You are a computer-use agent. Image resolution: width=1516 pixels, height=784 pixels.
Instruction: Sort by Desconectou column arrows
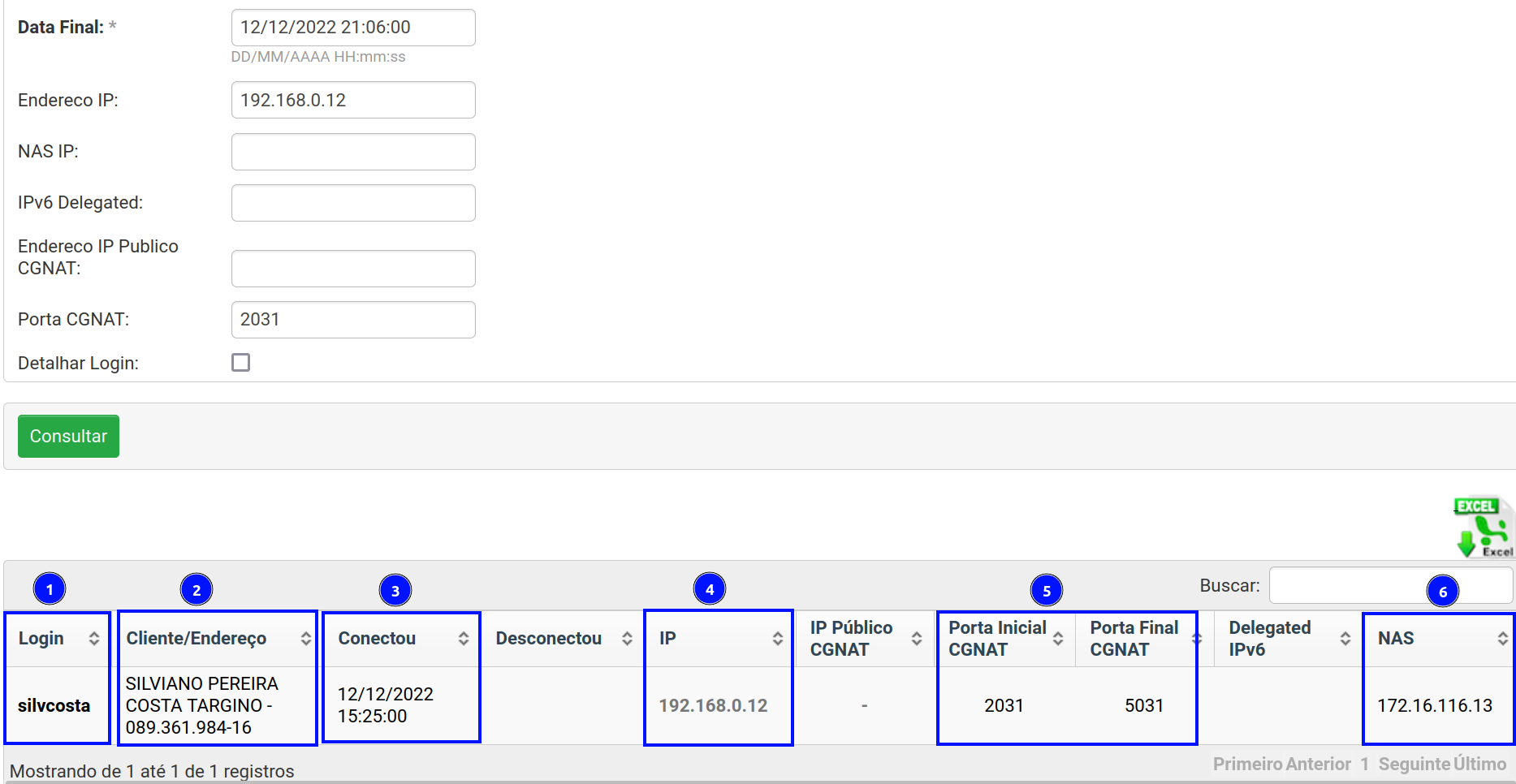tap(626, 639)
